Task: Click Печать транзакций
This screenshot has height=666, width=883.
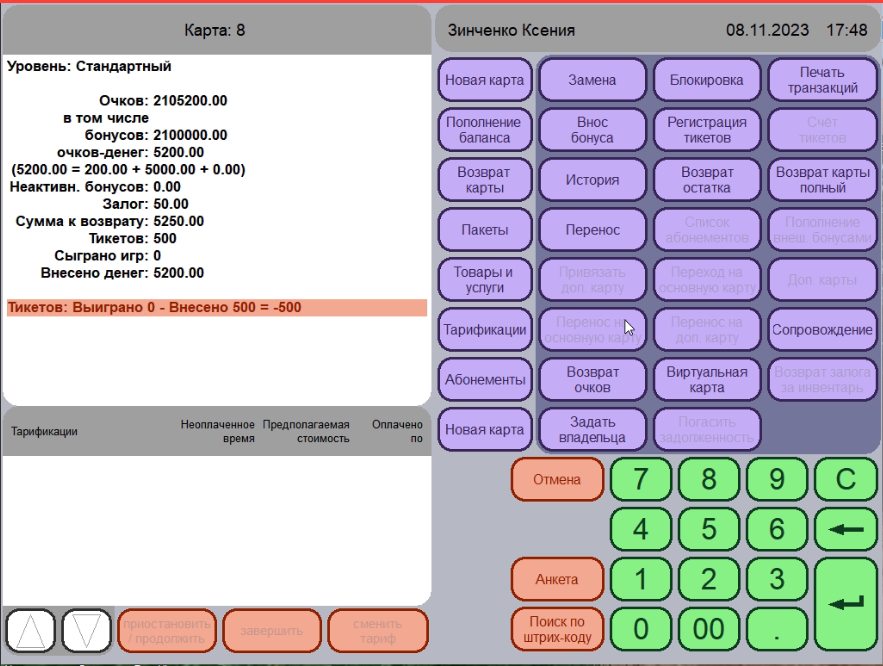Action: [822, 80]
